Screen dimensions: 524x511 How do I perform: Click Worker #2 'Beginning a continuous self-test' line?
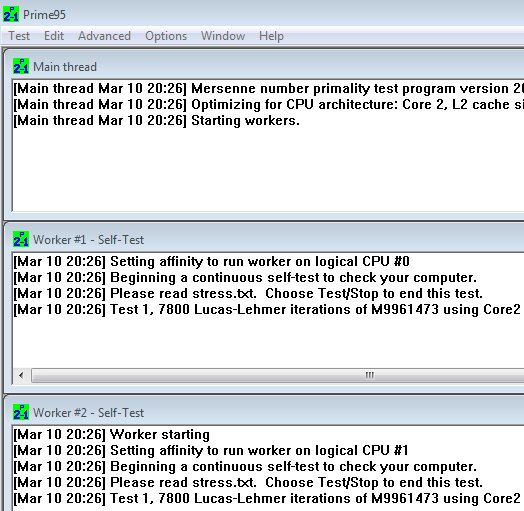click(x=245, y=467)
